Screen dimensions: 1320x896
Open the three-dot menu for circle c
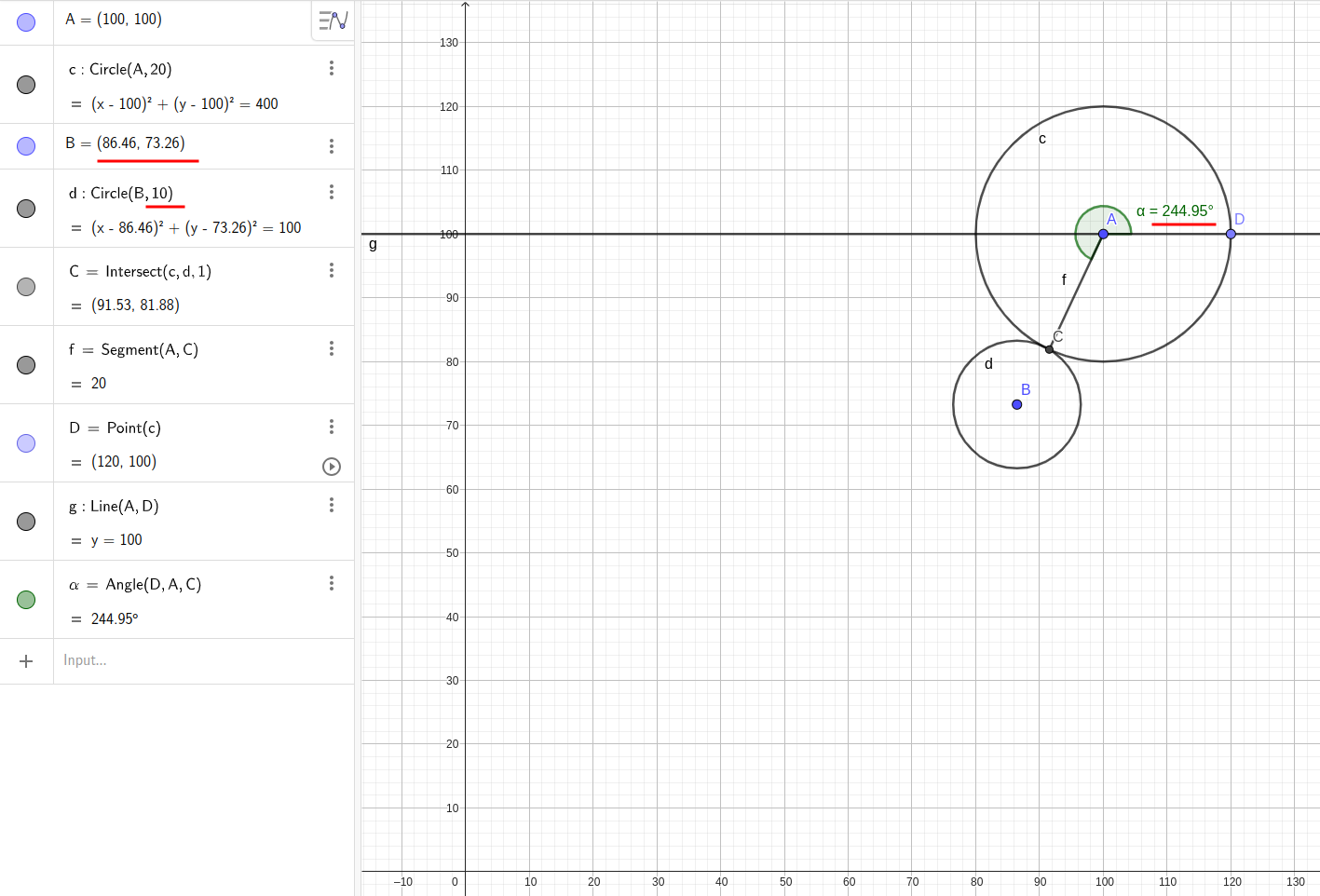pyautogui.click(x=332, y=68)
